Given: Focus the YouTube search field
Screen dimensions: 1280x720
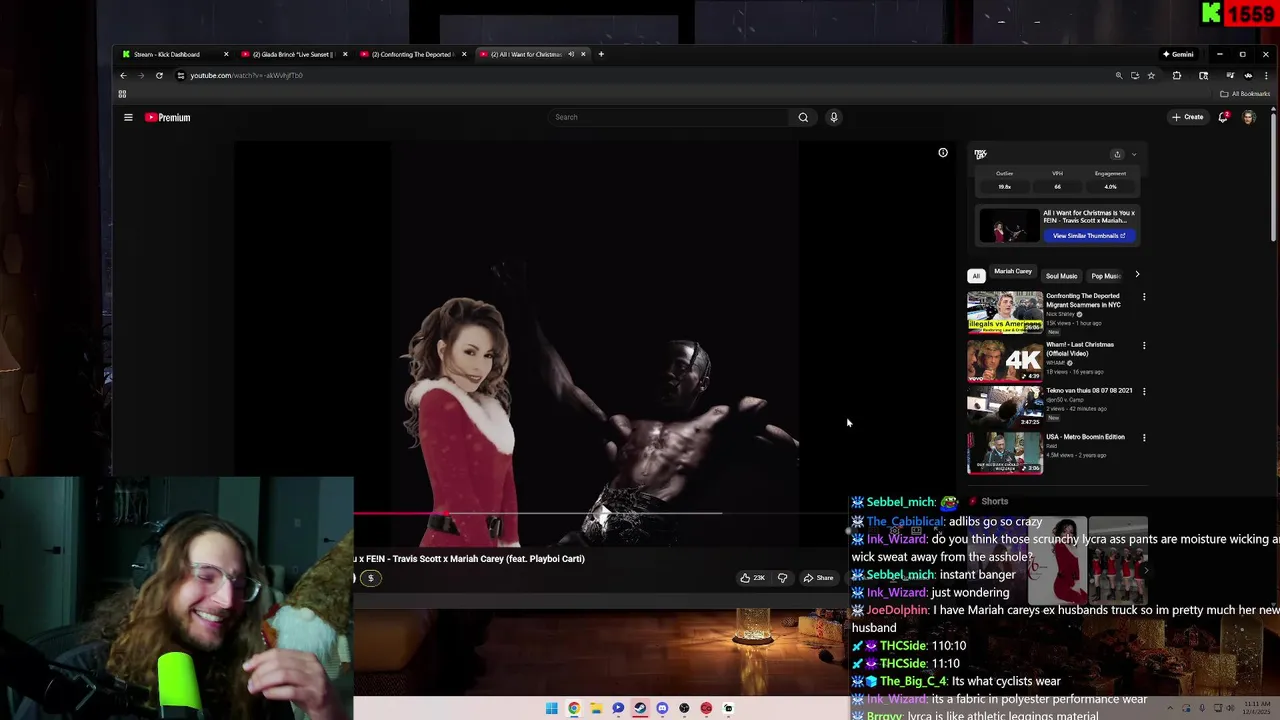Looking at the screenshot, I should pyautogui.click(x=670, y=117).
